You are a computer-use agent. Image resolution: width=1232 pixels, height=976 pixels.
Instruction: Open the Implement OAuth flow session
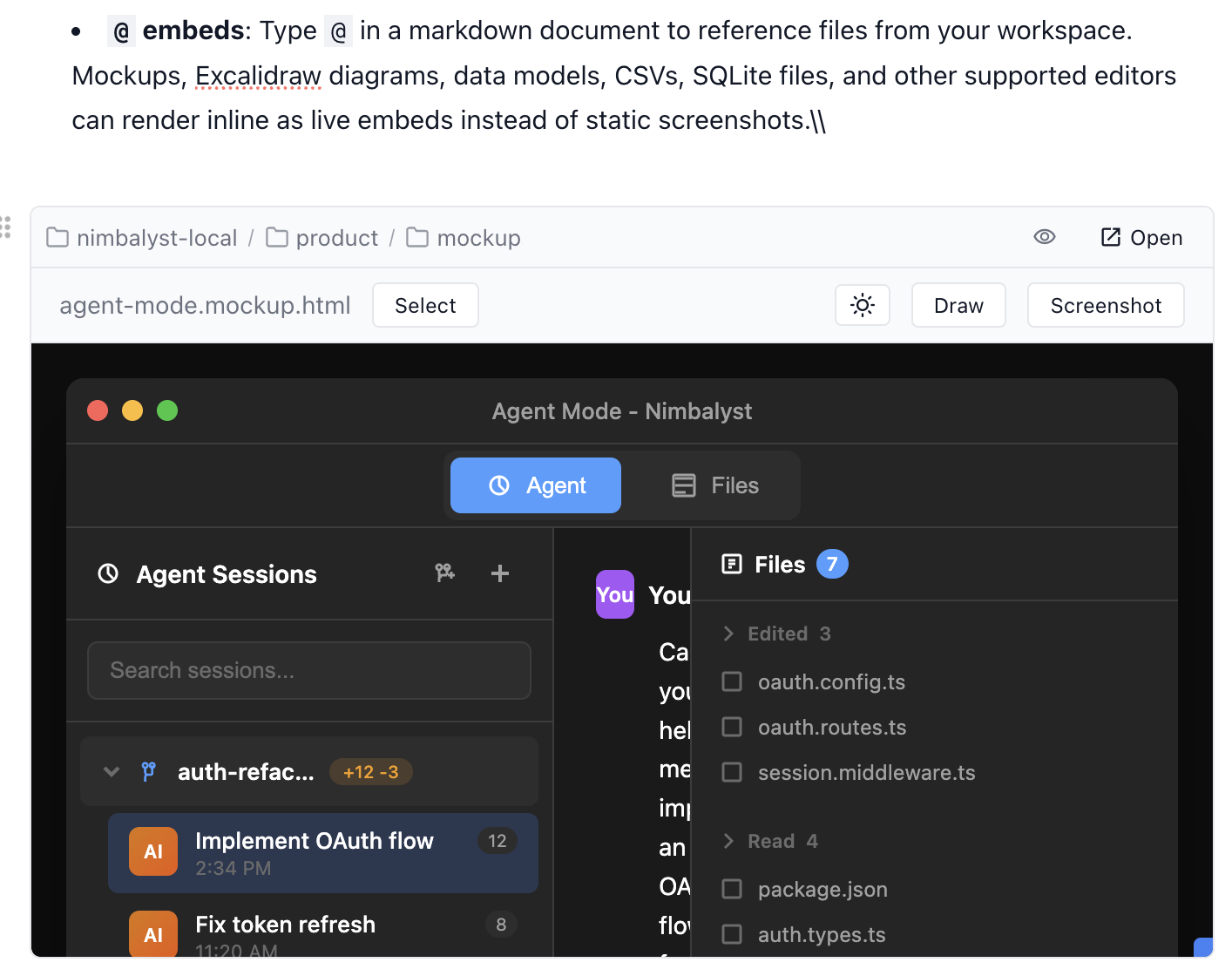(x=323, y=853)
